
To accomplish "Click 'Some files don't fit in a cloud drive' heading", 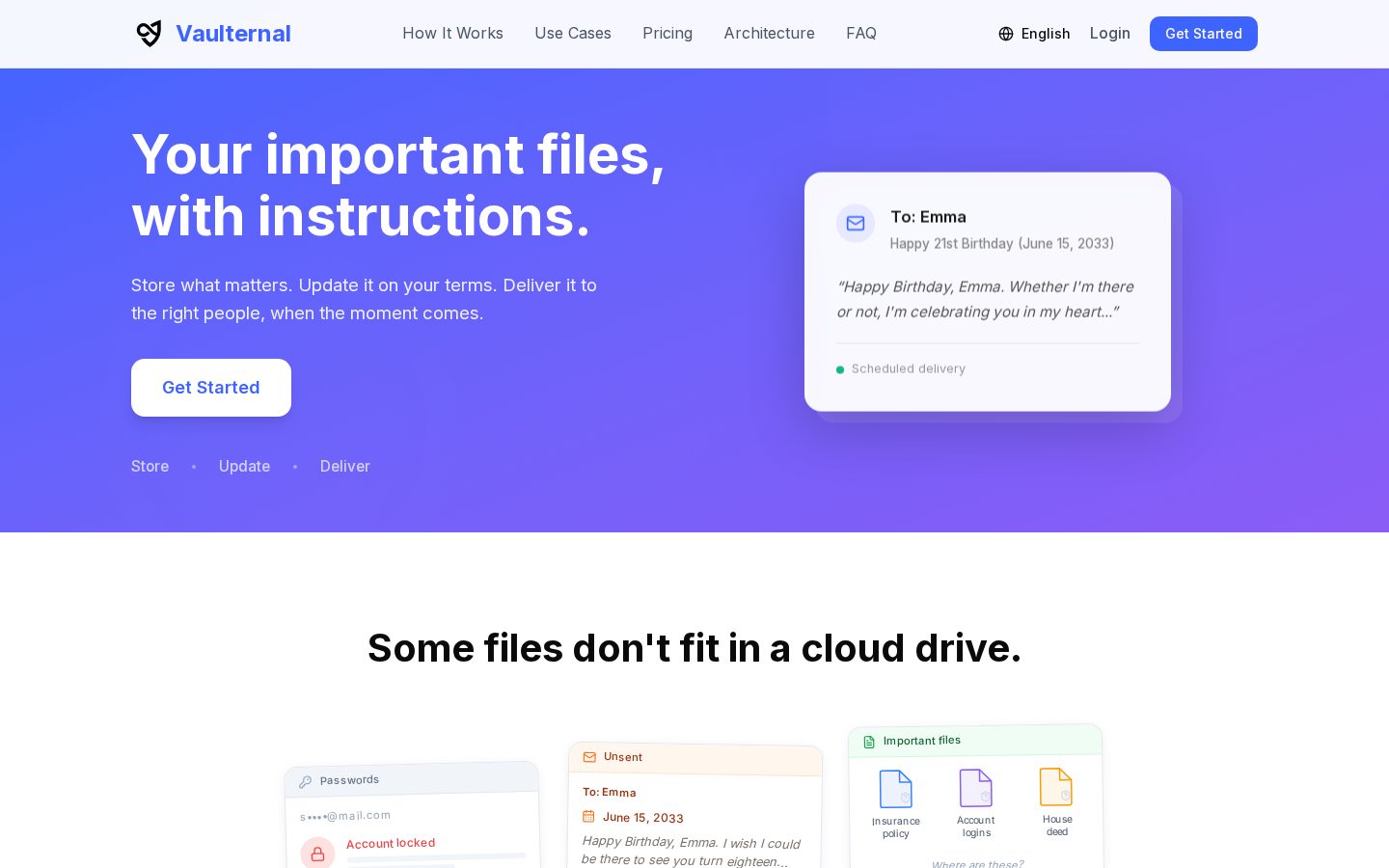I will point(694,648).
